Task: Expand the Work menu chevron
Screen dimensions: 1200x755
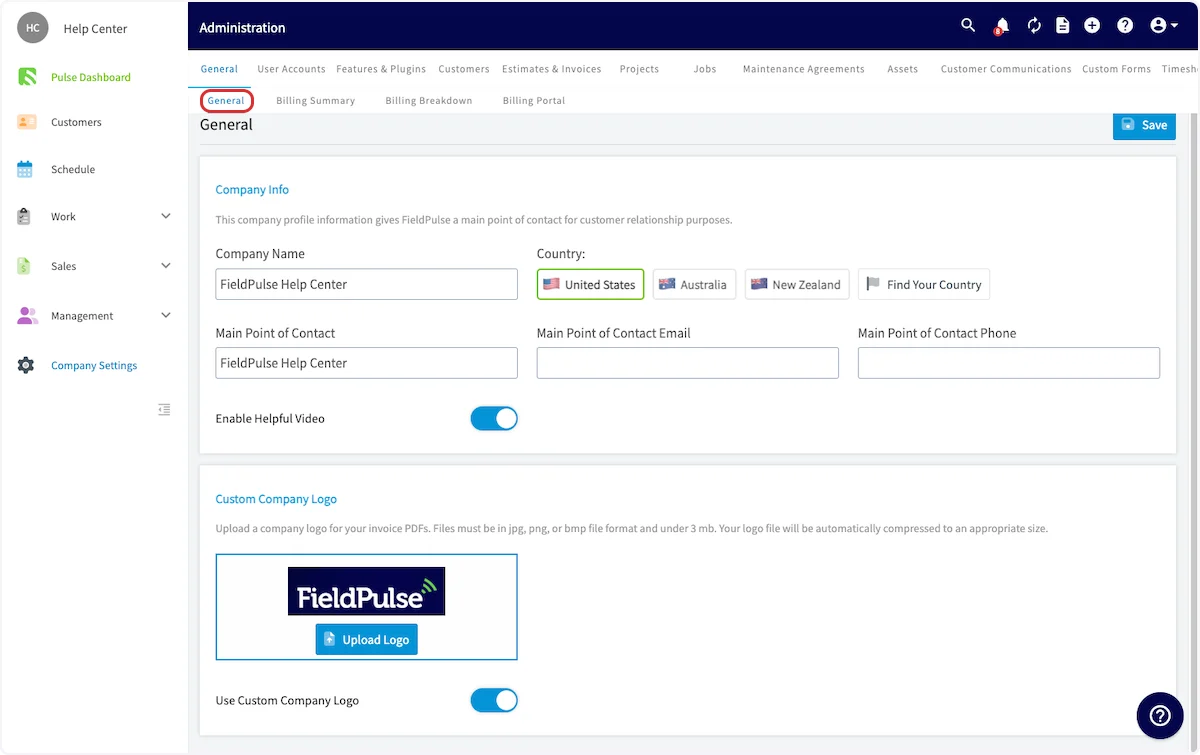Action: pos(166,216)
